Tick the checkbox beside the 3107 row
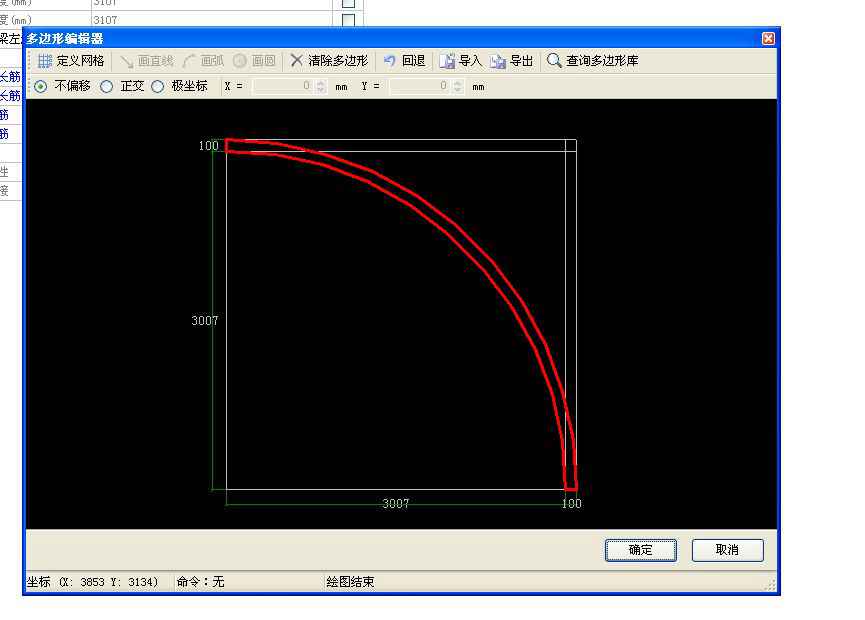The image size is (865, 620). [348, 20]
